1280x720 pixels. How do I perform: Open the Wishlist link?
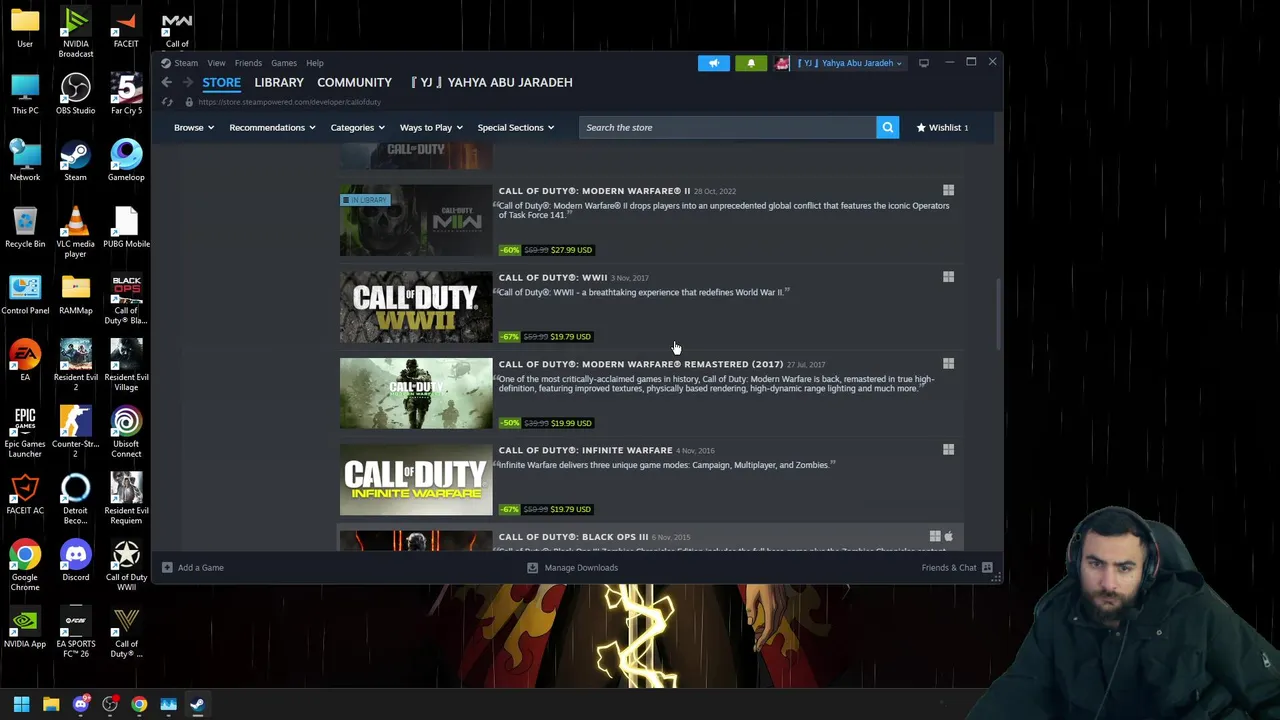943,127
